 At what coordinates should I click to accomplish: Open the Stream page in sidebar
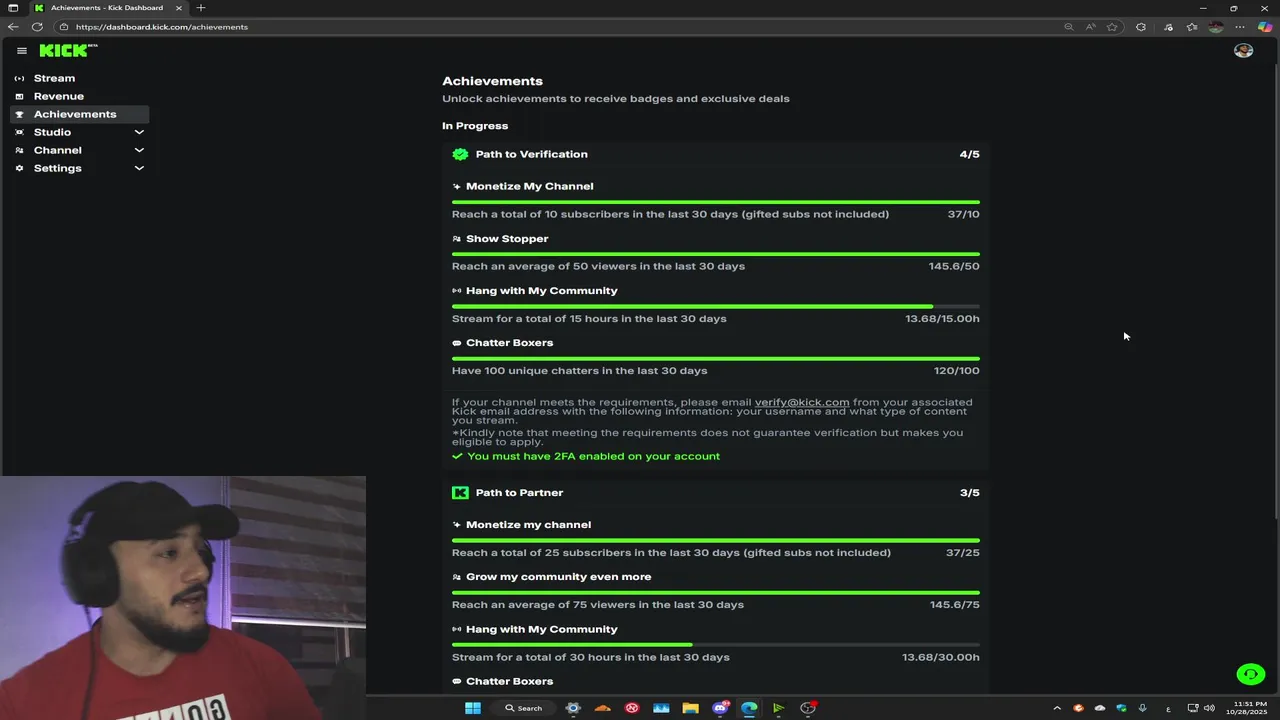(54, 78)
